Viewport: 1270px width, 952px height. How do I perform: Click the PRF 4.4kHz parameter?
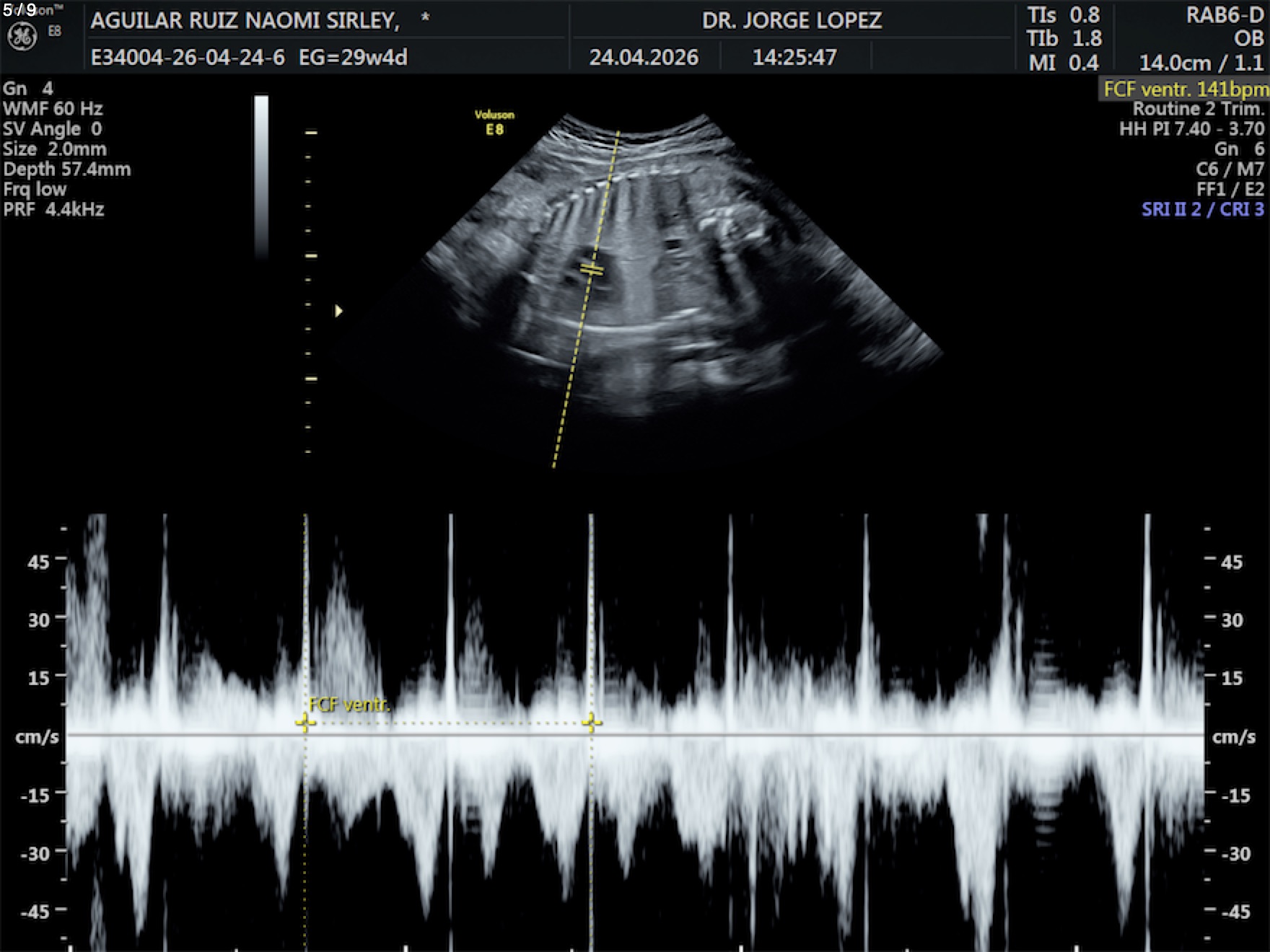[54, 210]
